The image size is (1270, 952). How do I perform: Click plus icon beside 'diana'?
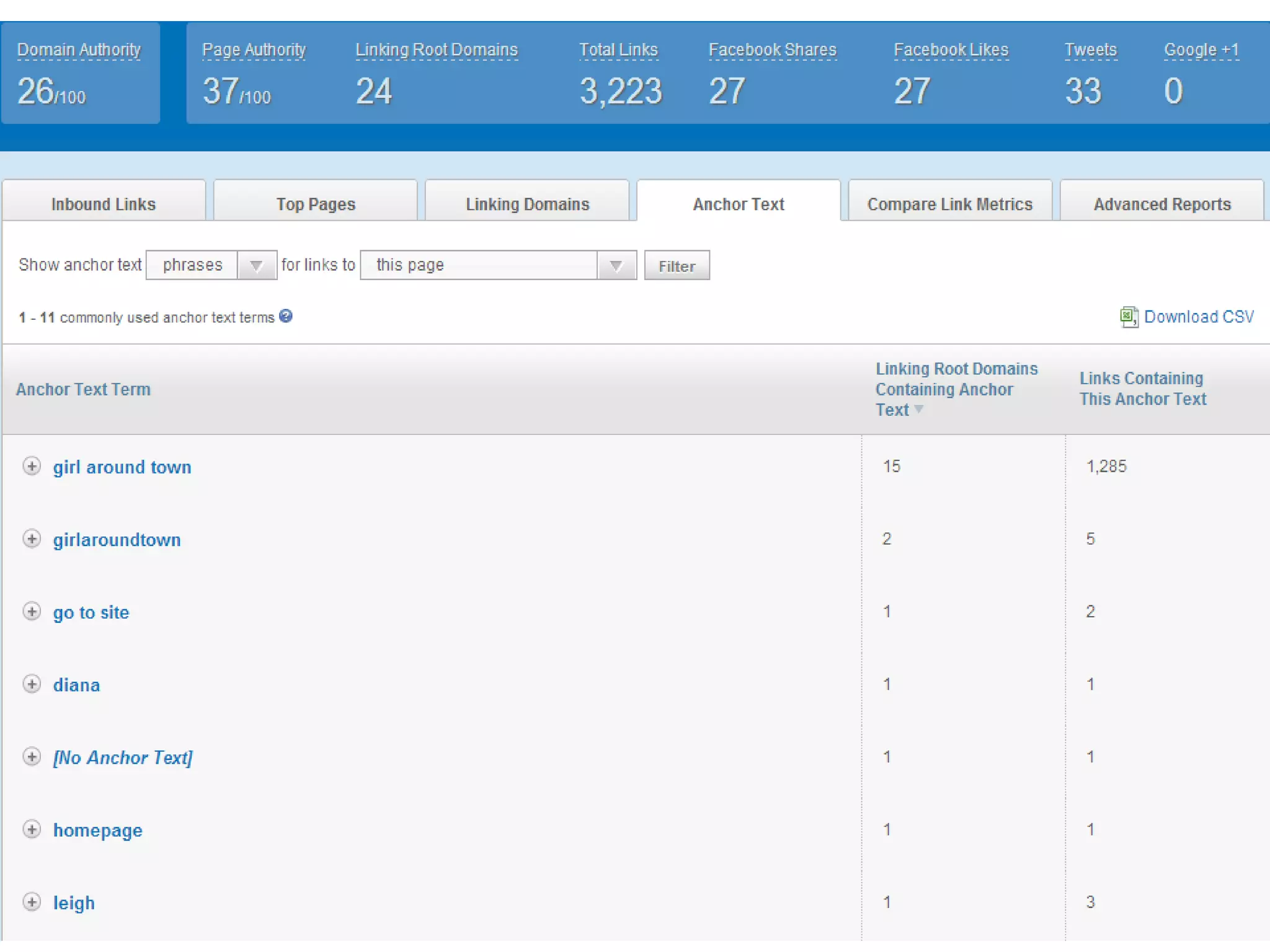pos(32,684)
